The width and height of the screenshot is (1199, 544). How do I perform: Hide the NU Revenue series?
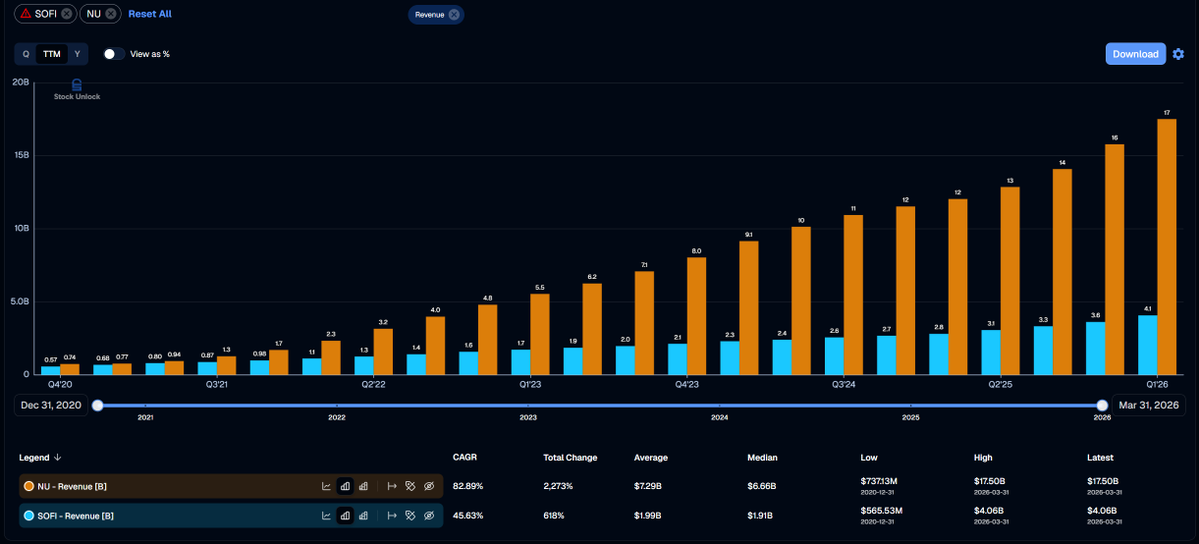(x=429, y=486)
